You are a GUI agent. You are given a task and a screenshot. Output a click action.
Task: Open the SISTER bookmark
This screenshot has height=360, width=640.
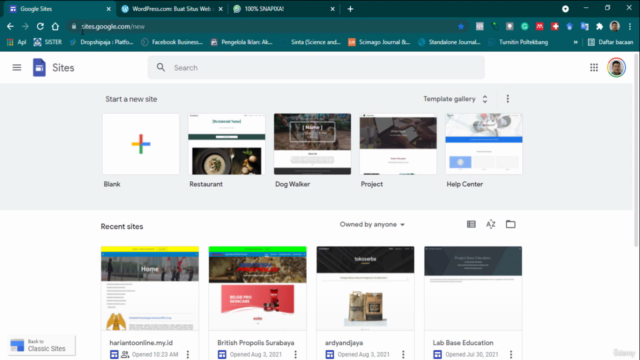(x=48, y=42)
